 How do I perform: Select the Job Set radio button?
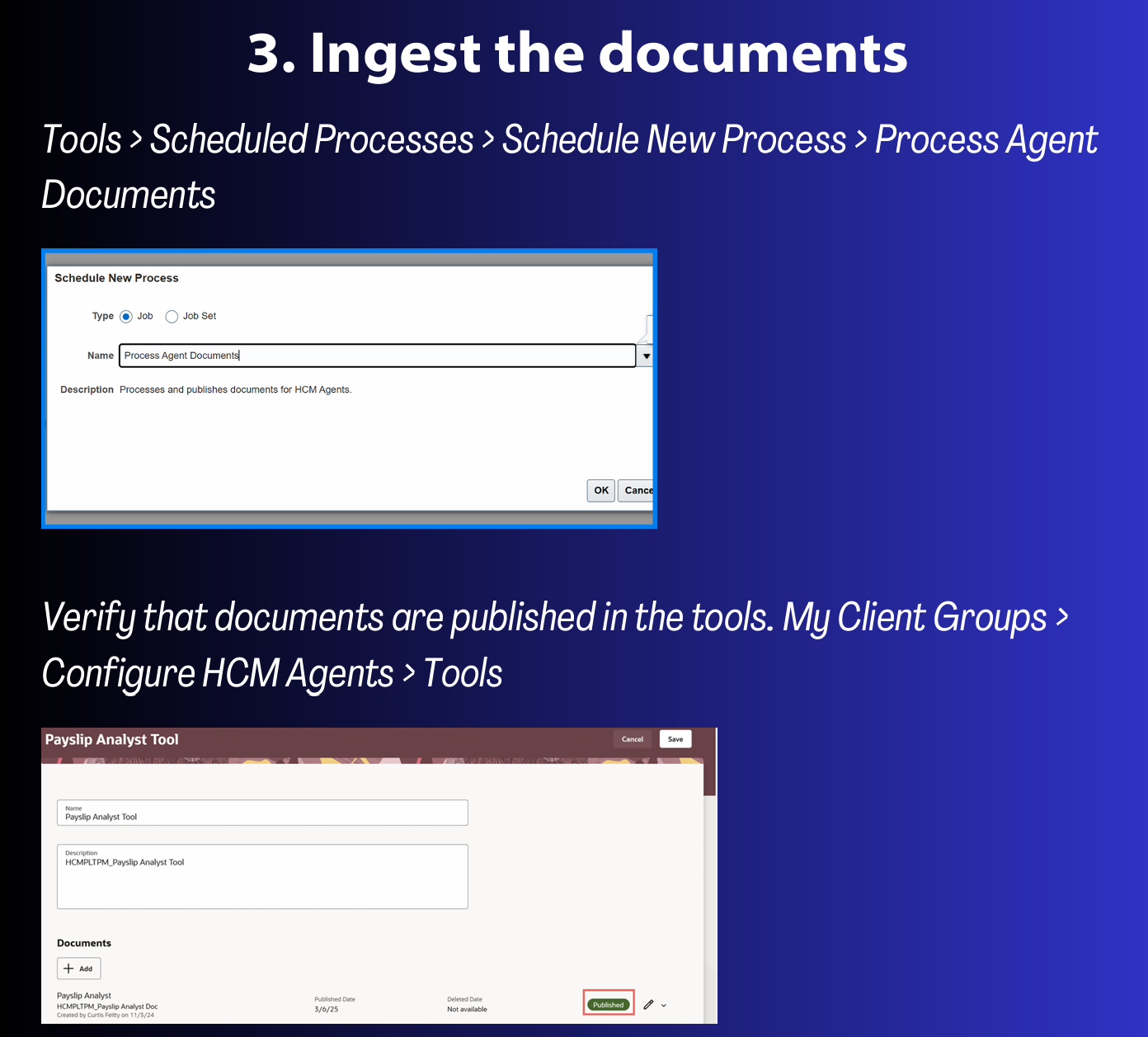pos(172,317)
